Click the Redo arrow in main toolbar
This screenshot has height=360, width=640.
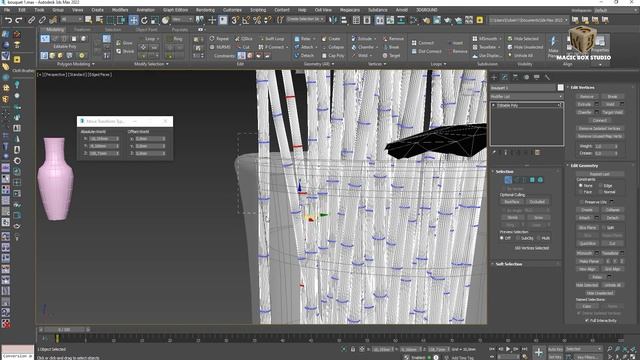(19, 20)
